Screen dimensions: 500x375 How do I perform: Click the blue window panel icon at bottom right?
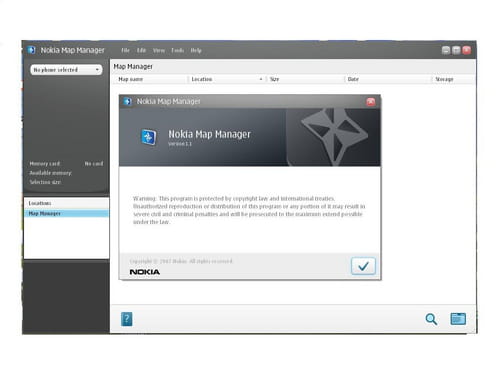pyautogui.click(x=458, y=319)
